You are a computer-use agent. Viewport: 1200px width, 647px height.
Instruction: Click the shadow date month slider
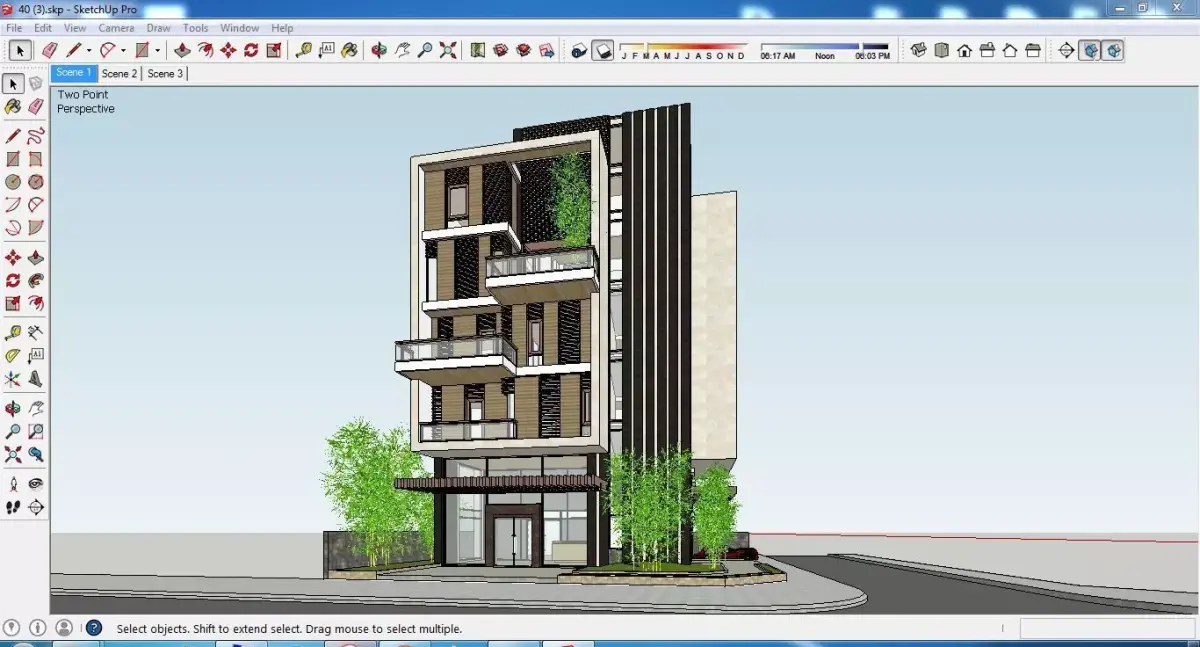pos(683,46)
